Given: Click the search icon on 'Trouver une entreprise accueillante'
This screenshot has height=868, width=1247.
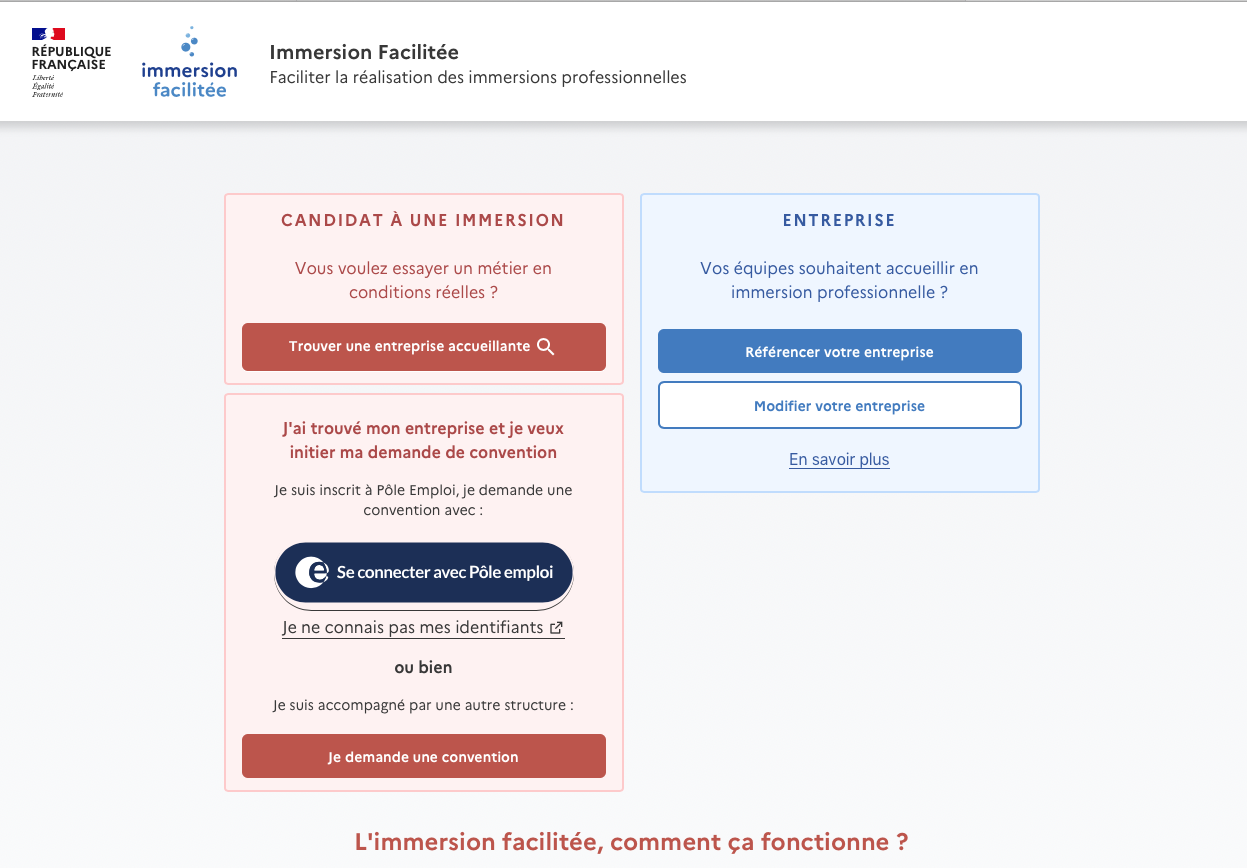Looking at the screenshot, I should (x=546, y=346).
